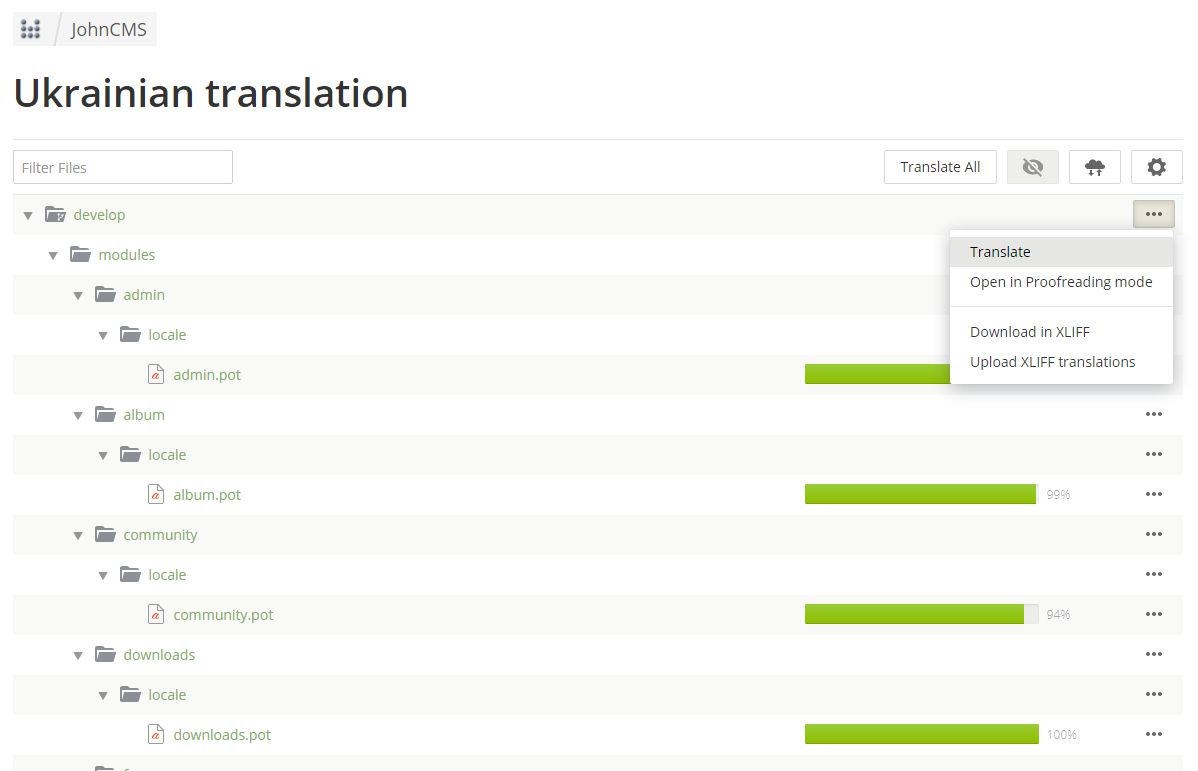Viewport: 1198px width, 771px height.
Task: Click the apps grid icon beside JohnCMS
Action: [x=31, y=29]
